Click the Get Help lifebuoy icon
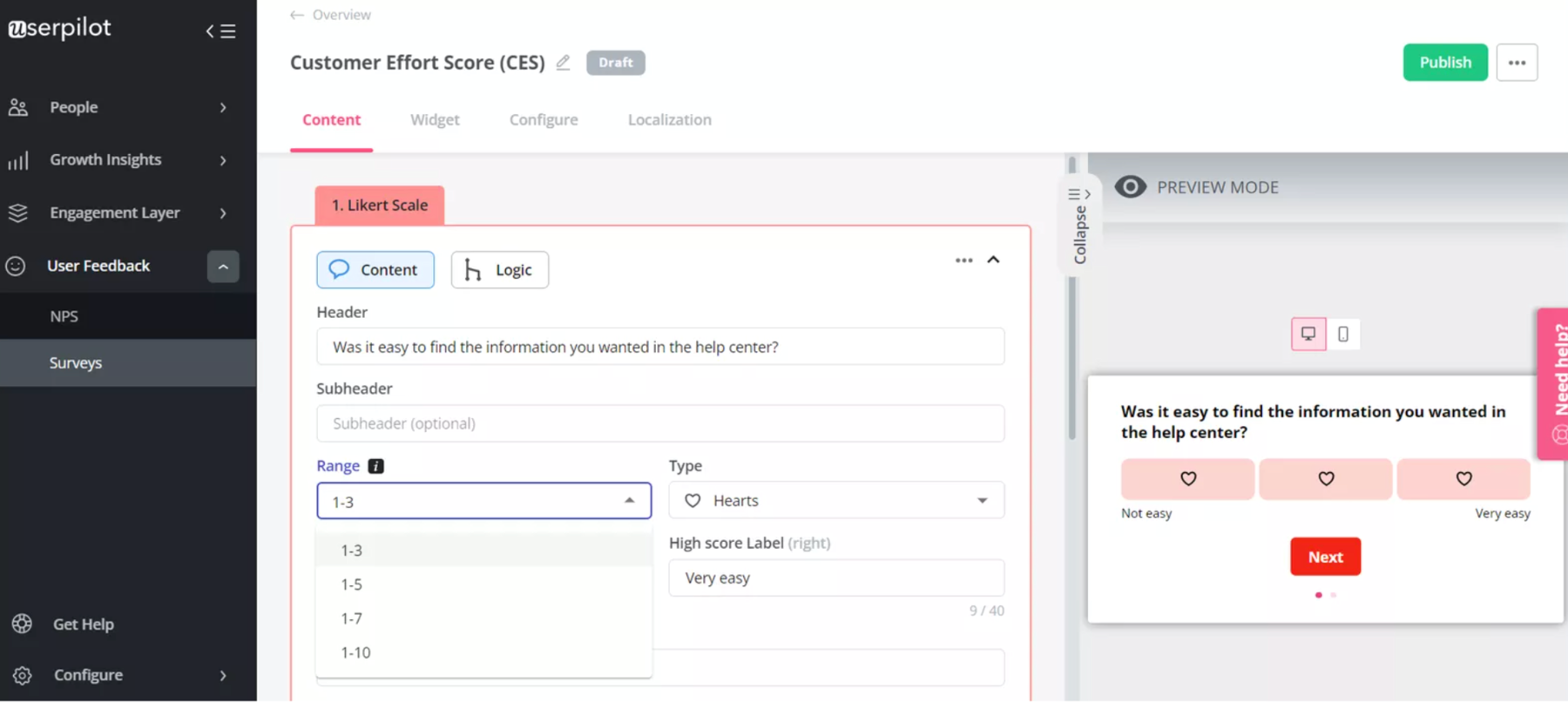The width and height of the screenshot is (1568, 703). pyautogui.click(x=22, y=624)
